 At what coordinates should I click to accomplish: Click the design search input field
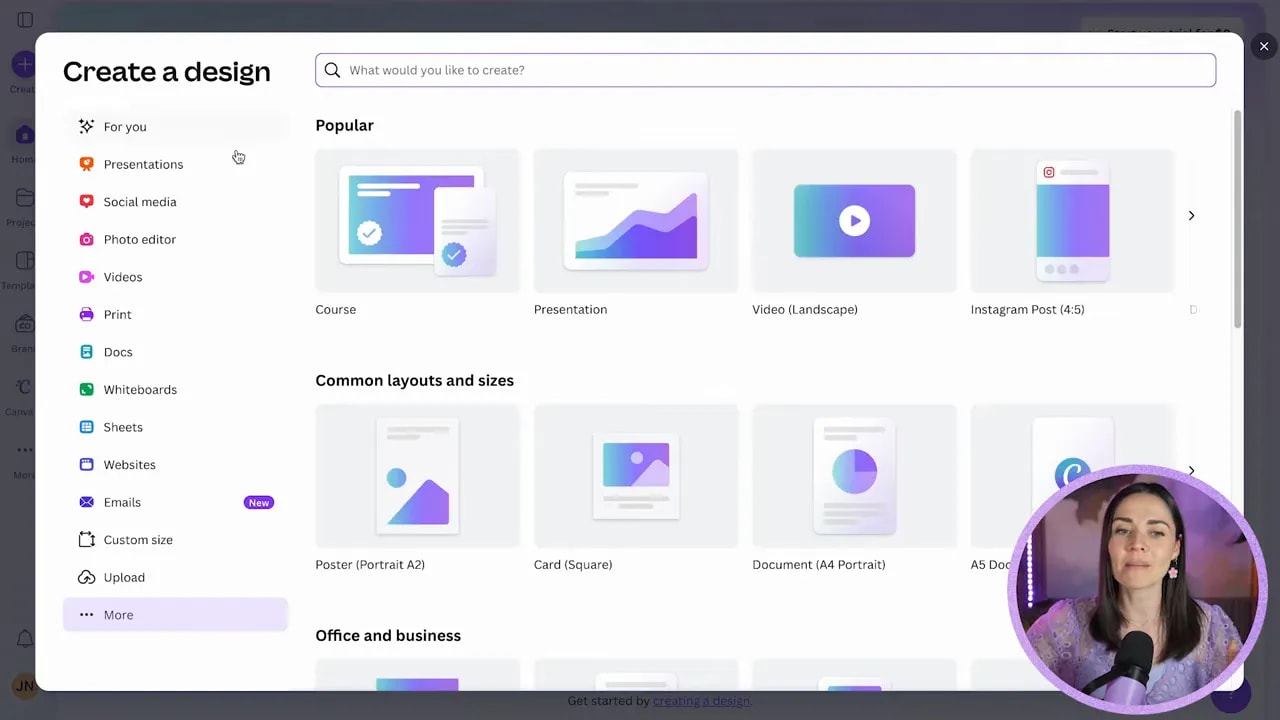click(x=765, y=70)
